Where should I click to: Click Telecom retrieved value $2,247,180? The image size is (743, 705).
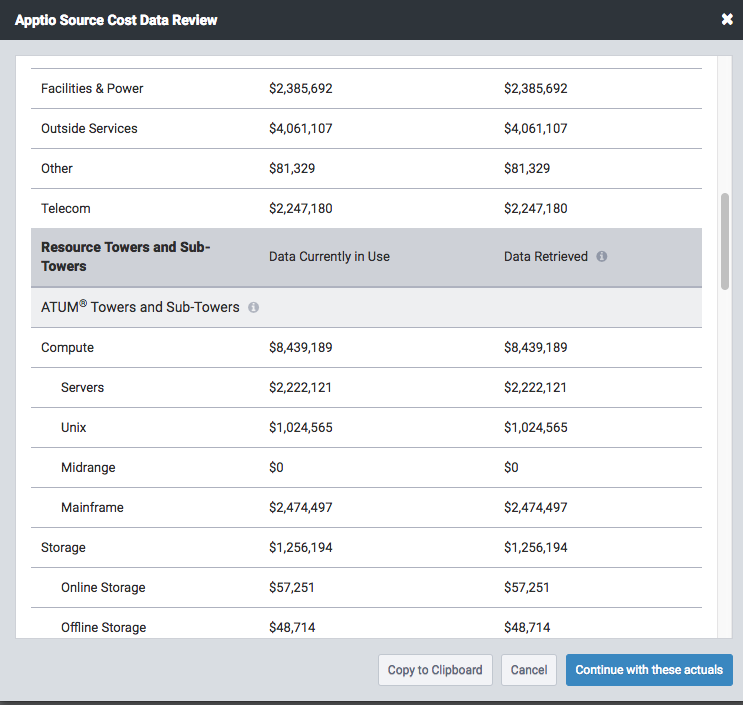coord(536,208)
